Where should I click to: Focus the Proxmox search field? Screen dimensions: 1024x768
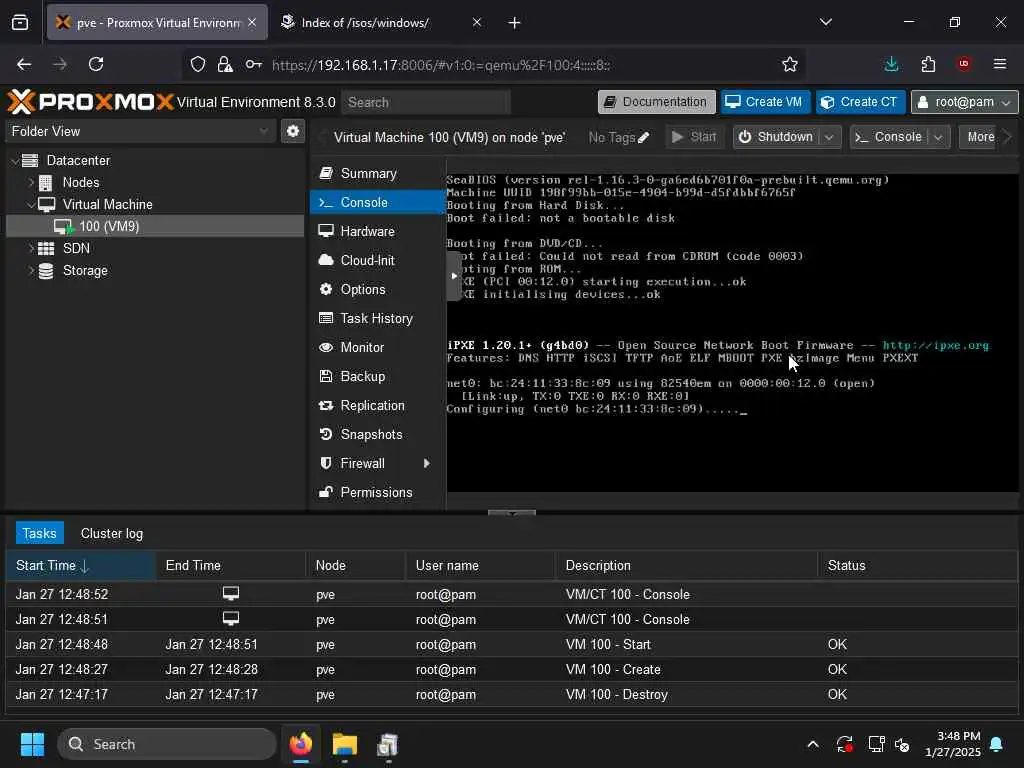[426, 102]
